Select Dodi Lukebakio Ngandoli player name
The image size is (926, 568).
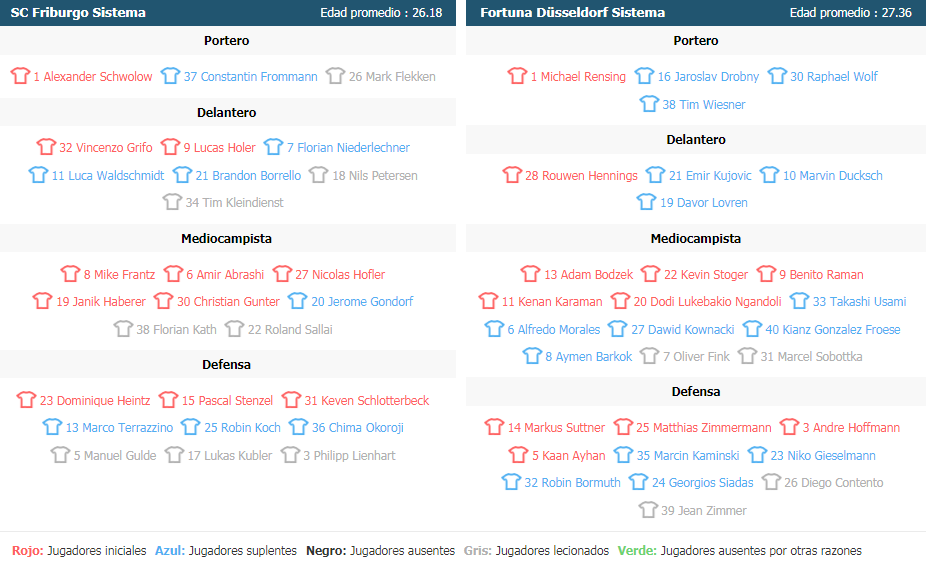[707, 302]
